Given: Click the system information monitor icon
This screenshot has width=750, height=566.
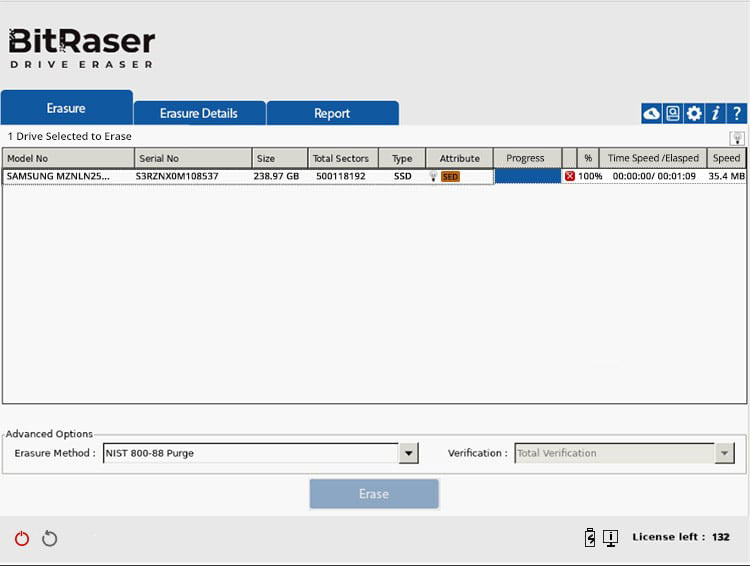Looking at the screenshot, I should 610,538.
